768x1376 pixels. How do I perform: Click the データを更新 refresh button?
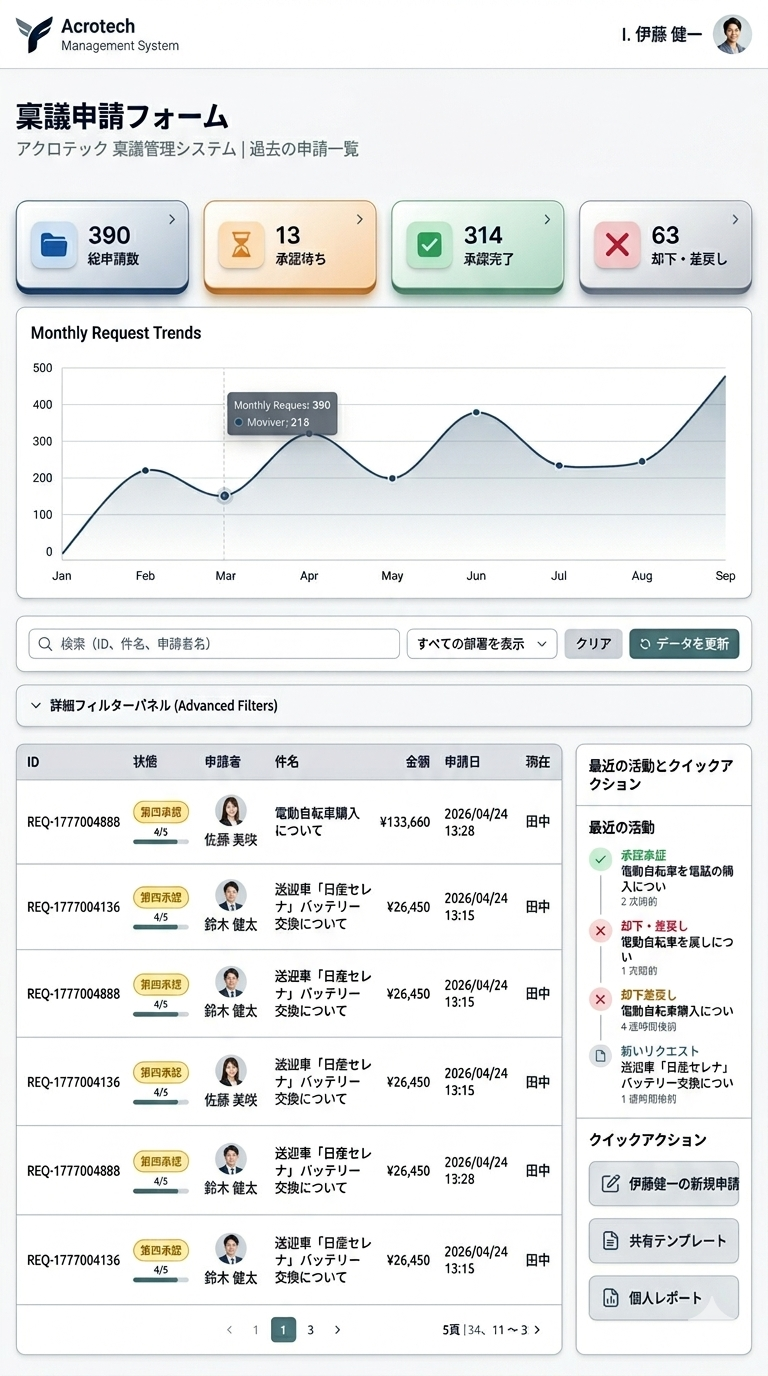pyautogui.click(x=684, y=644)
